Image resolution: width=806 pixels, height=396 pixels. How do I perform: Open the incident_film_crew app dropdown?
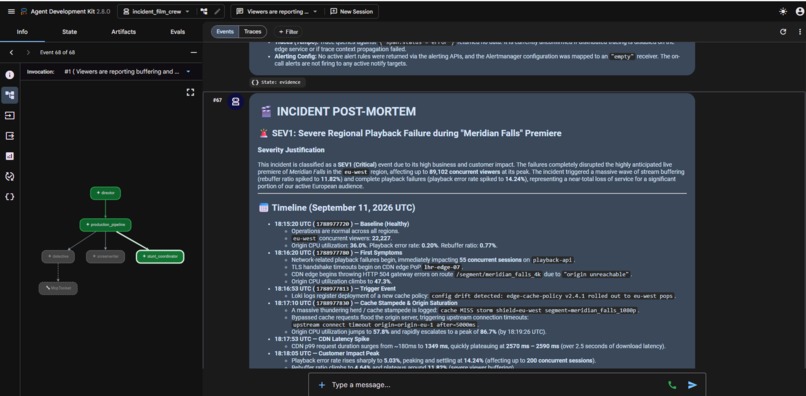156,11
